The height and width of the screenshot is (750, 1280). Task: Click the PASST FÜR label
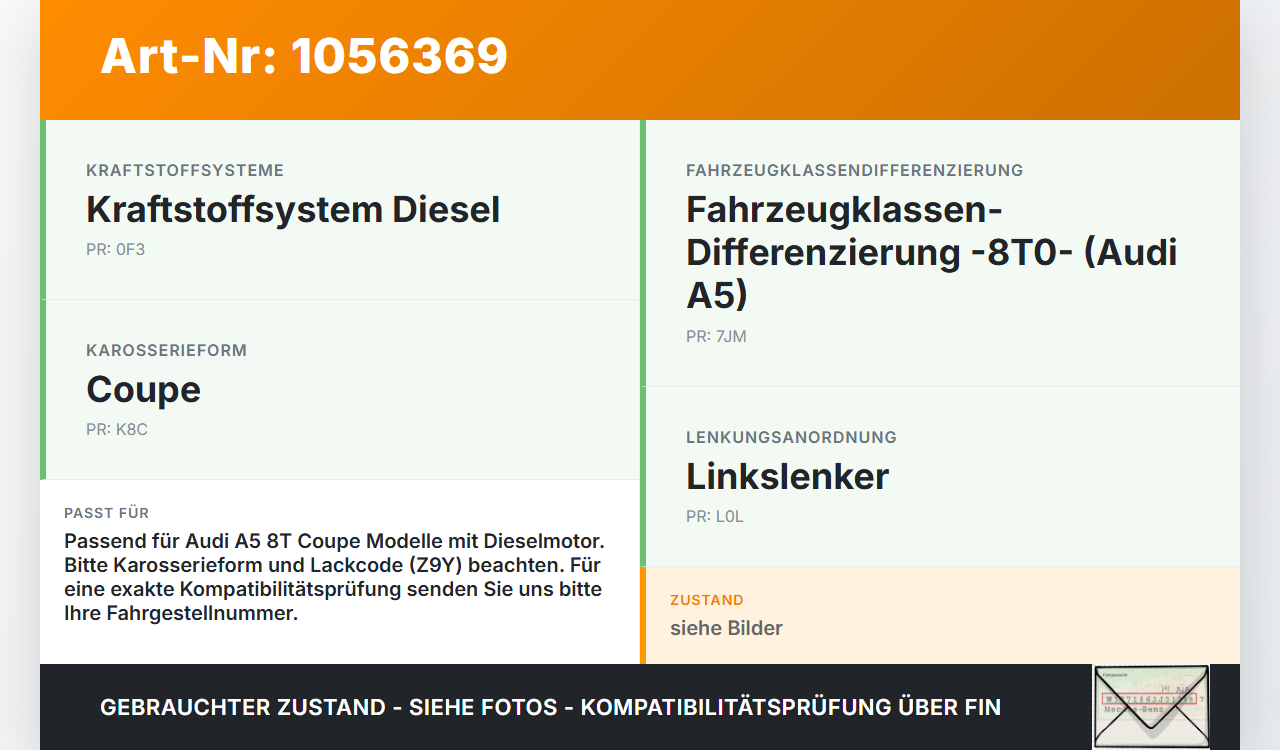[x=107, y=513]
